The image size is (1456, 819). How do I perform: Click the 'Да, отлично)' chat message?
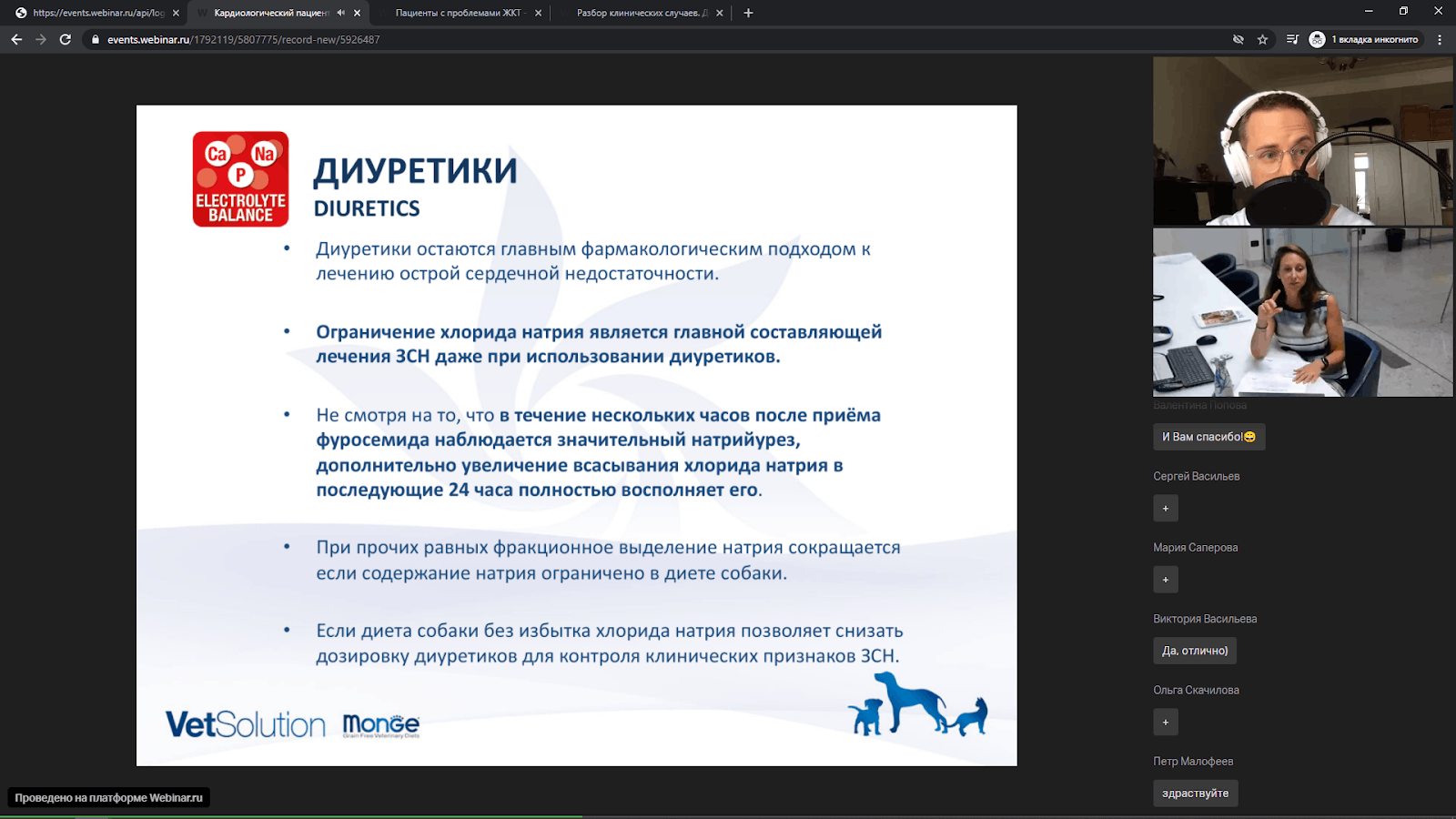(x=1195, y=651)
